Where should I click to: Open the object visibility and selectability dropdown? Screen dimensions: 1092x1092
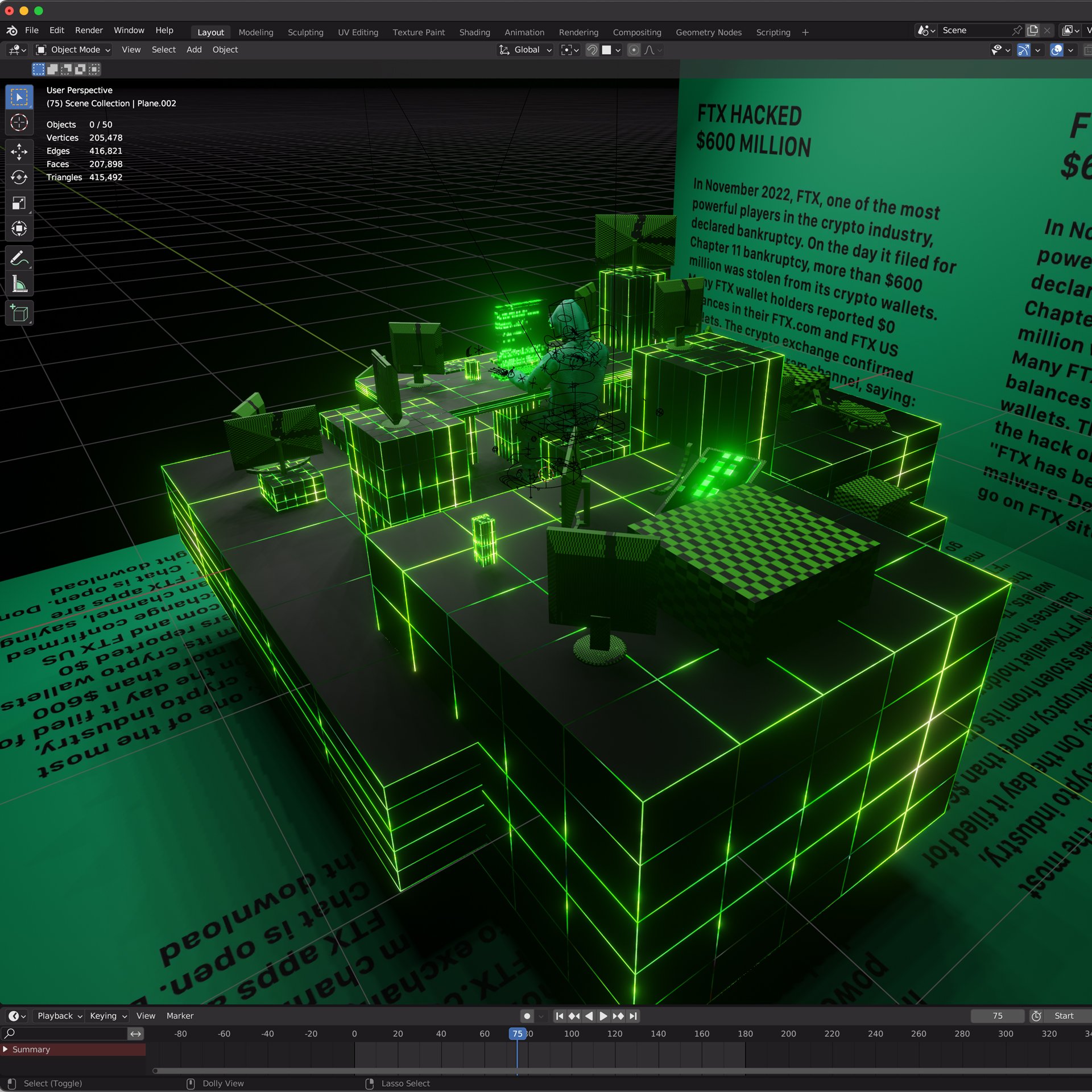pyautogui.click(x=1000, y=50)
